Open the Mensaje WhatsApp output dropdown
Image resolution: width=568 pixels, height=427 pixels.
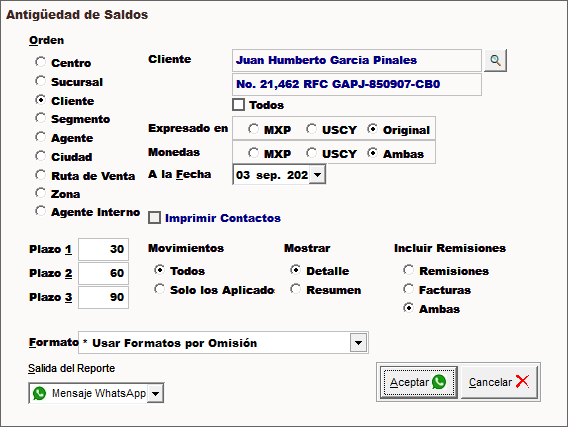155,393
